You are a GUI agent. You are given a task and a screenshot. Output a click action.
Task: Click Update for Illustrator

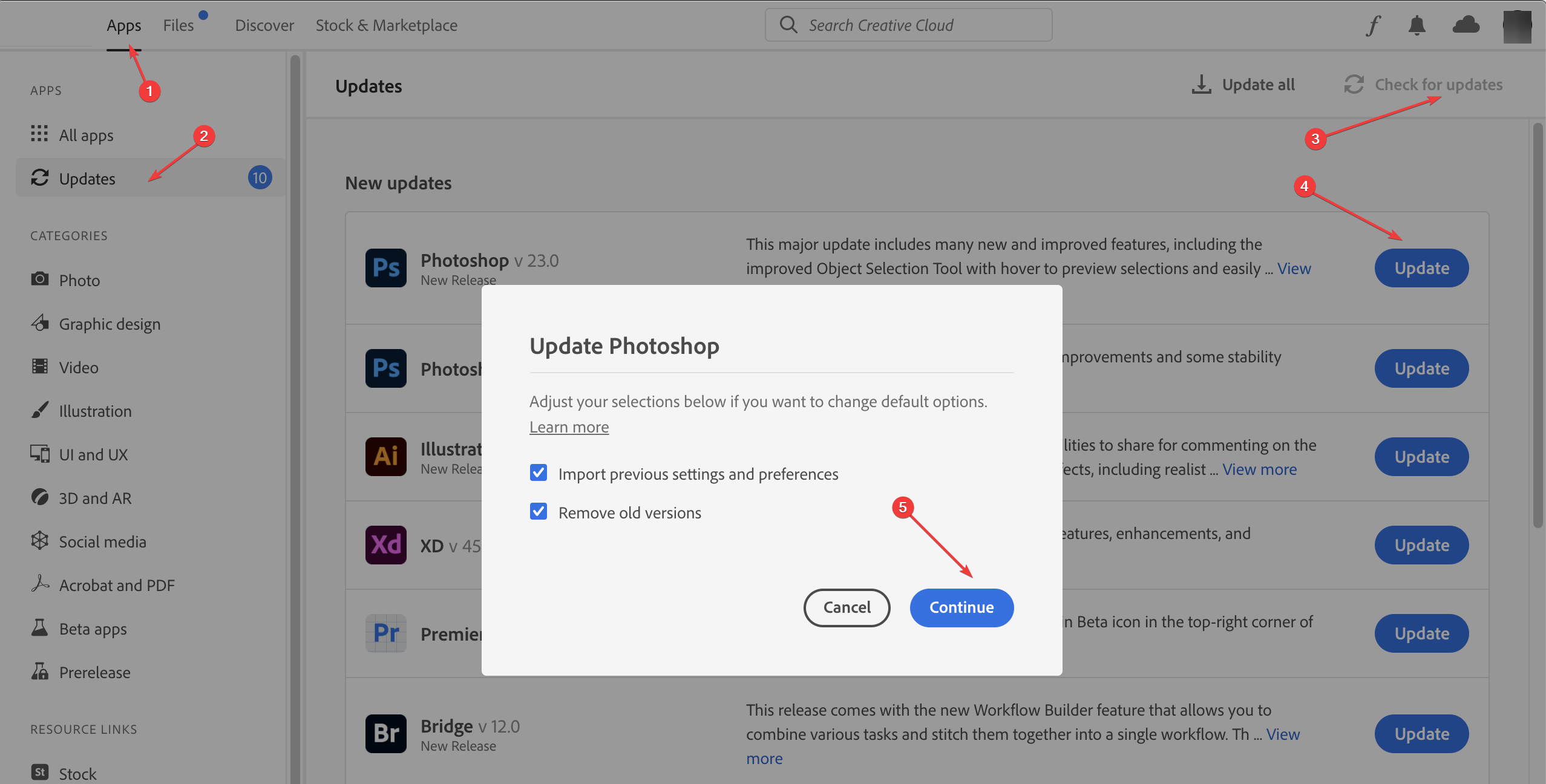click(x=1421, y=457)
